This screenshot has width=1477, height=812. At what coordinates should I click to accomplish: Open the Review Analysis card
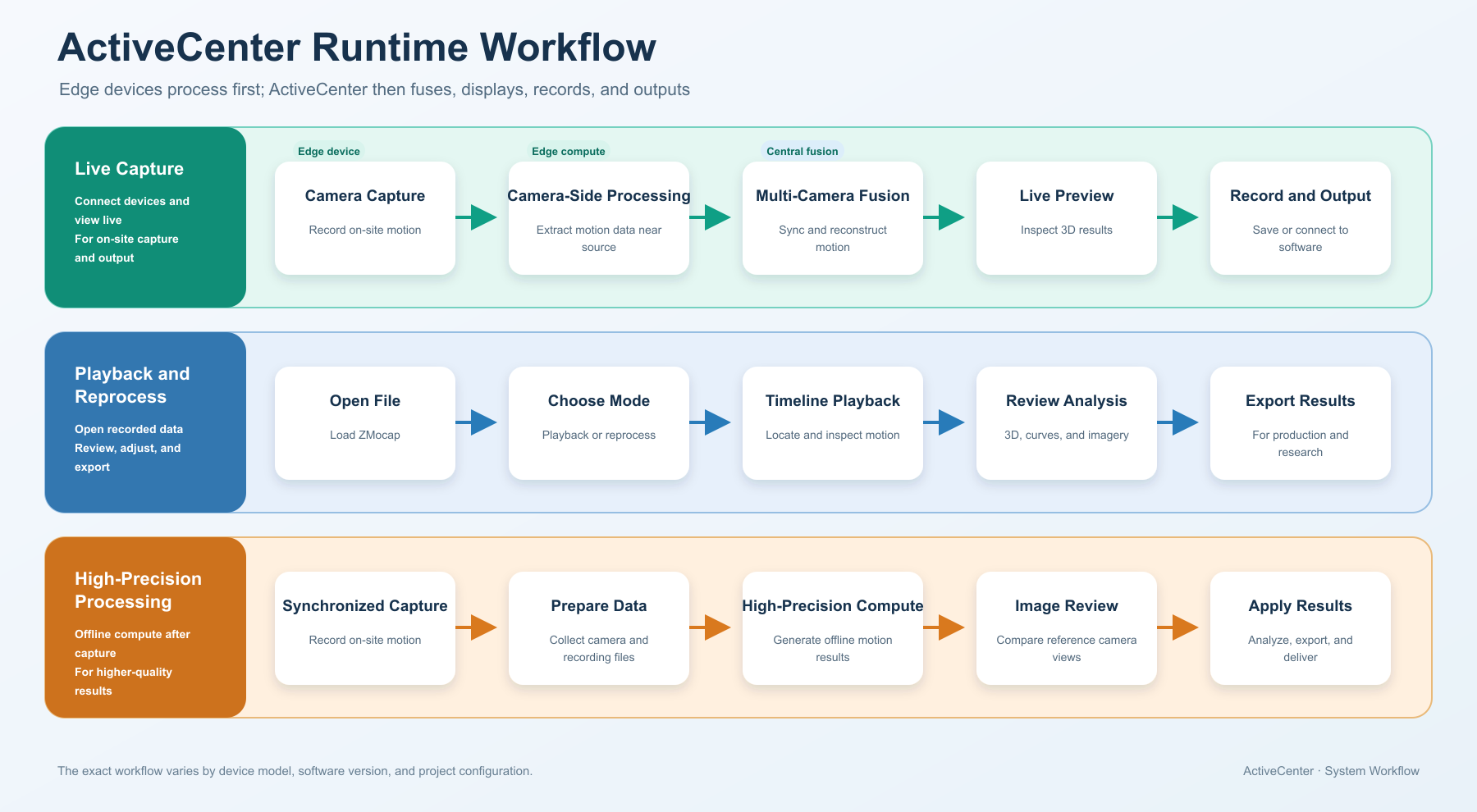point(1067,423)
